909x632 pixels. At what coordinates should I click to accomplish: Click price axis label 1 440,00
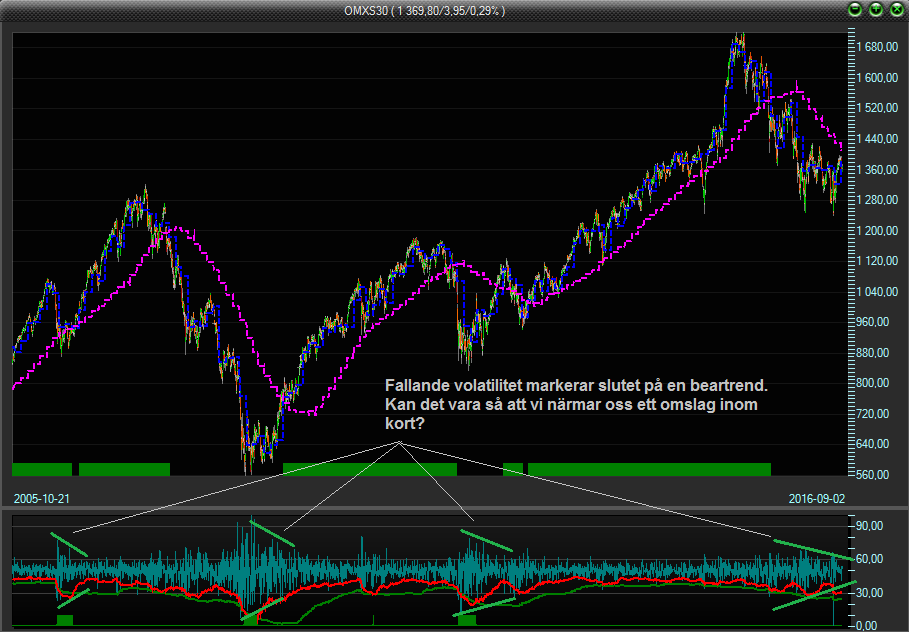click(x=877, y=139)
